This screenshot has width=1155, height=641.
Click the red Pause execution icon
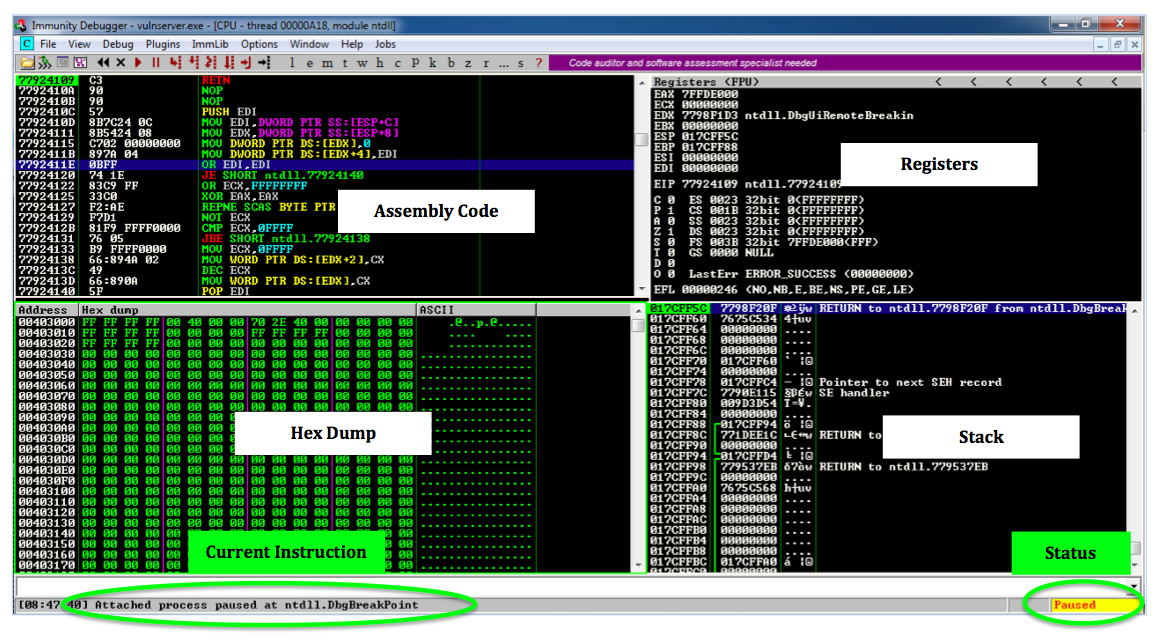(155, 63)
